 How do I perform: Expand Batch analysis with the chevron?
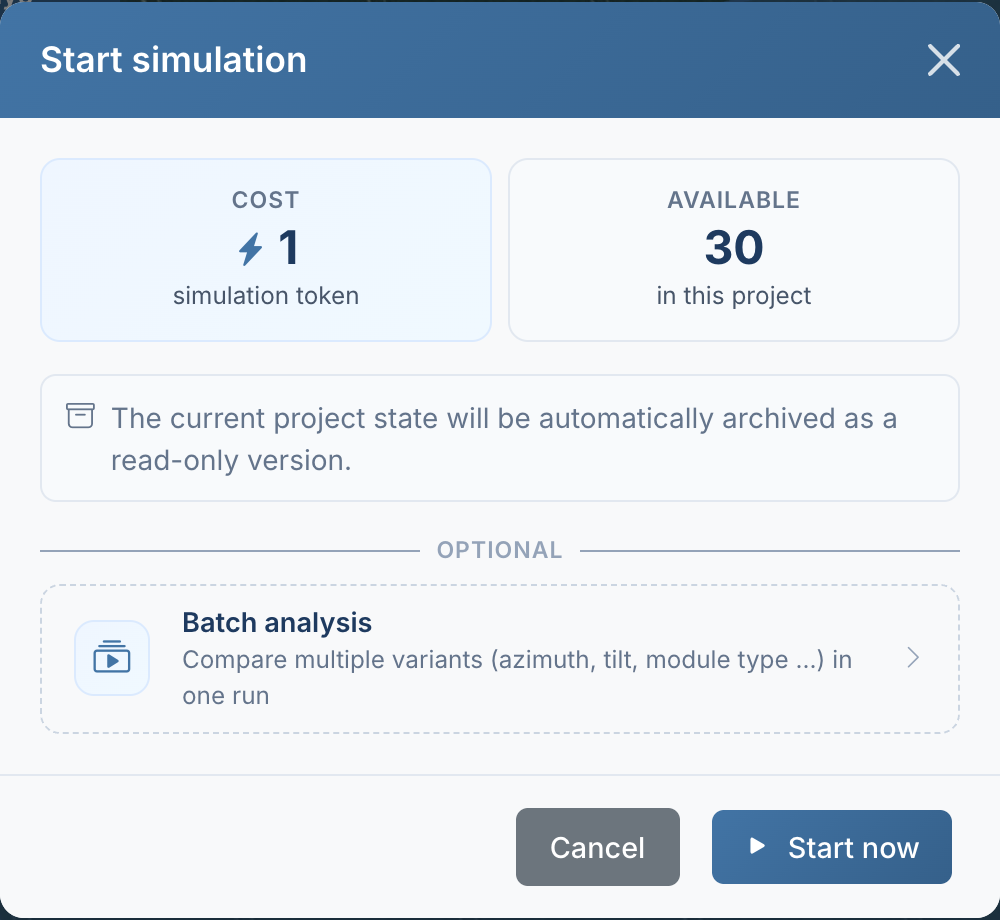tap(913, 657)
